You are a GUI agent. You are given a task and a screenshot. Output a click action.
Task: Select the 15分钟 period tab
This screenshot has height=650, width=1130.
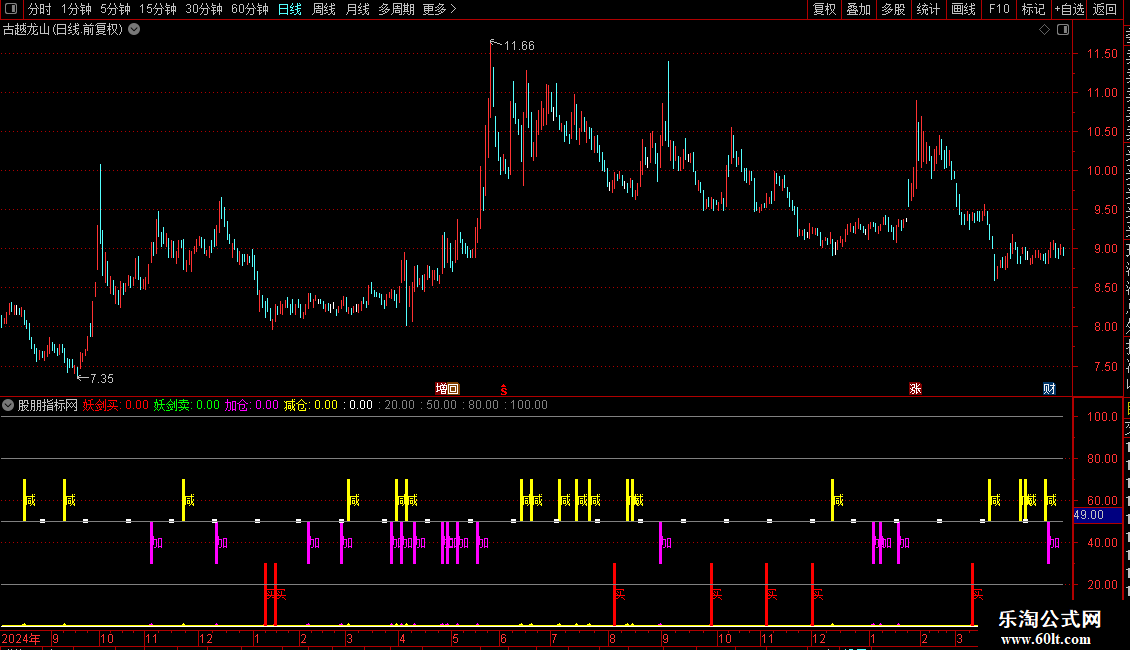click(x=158, y=9)
